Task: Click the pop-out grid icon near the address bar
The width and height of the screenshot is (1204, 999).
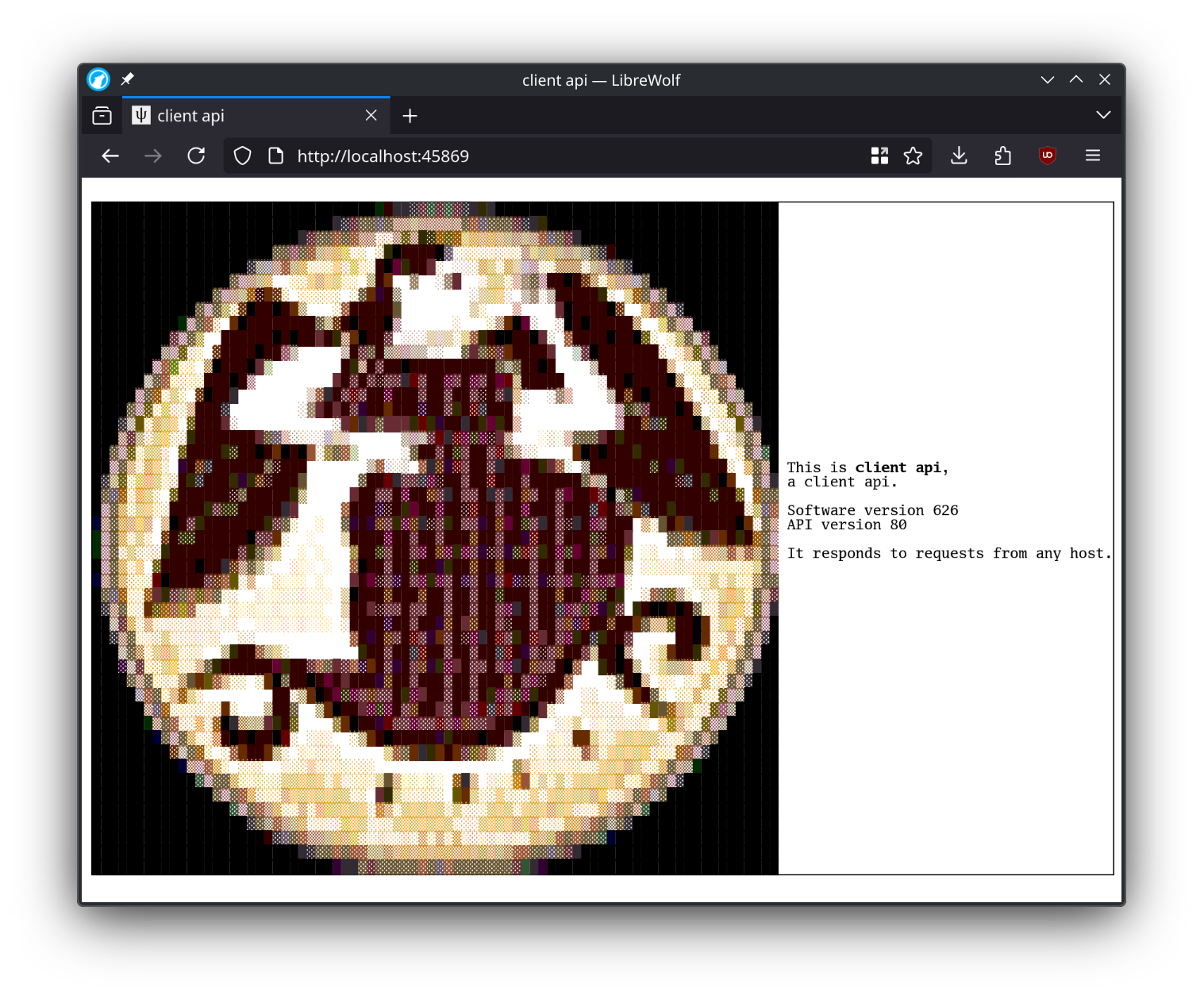Action: pyautogui.click(x=879, y=156)
